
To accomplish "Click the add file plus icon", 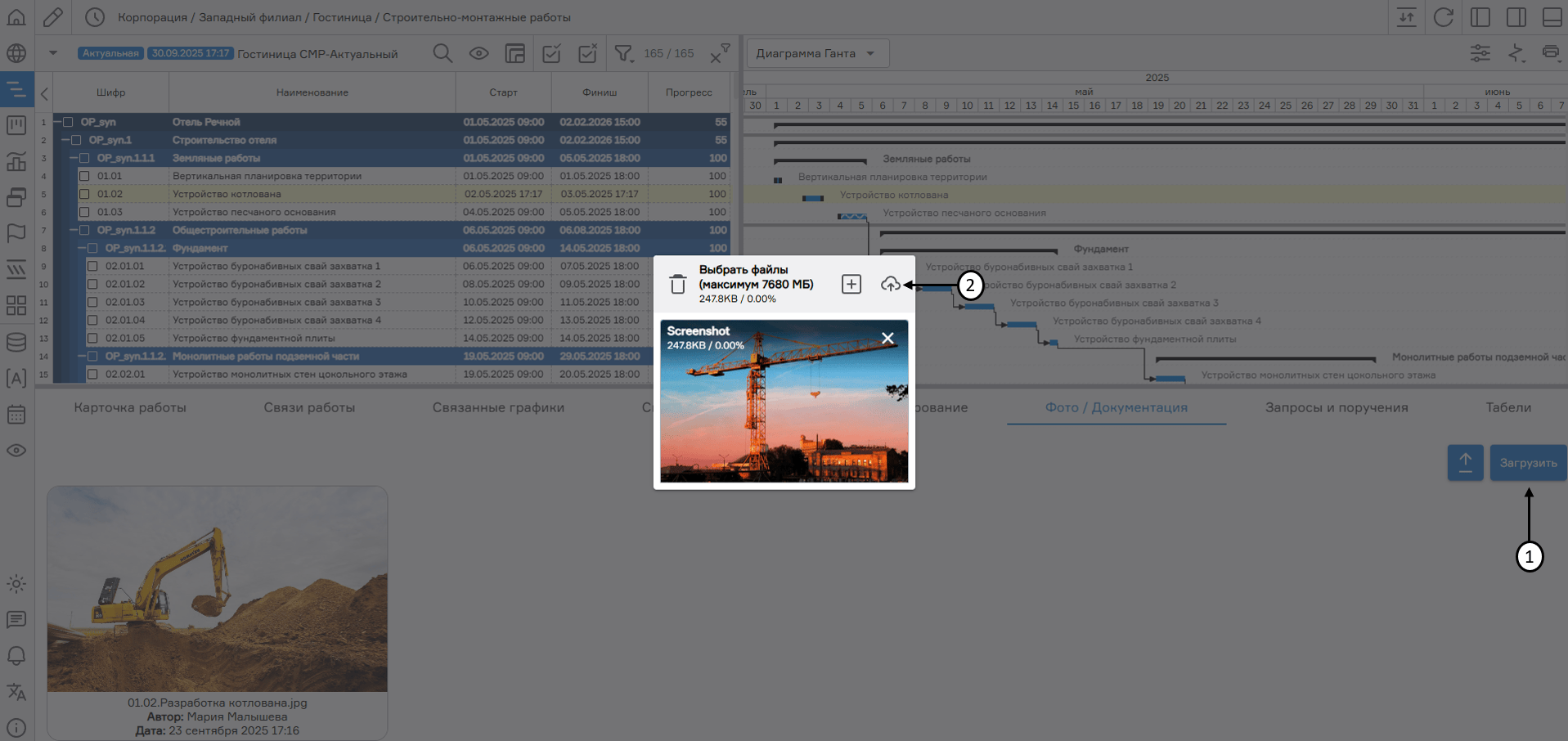I will 851,284.
